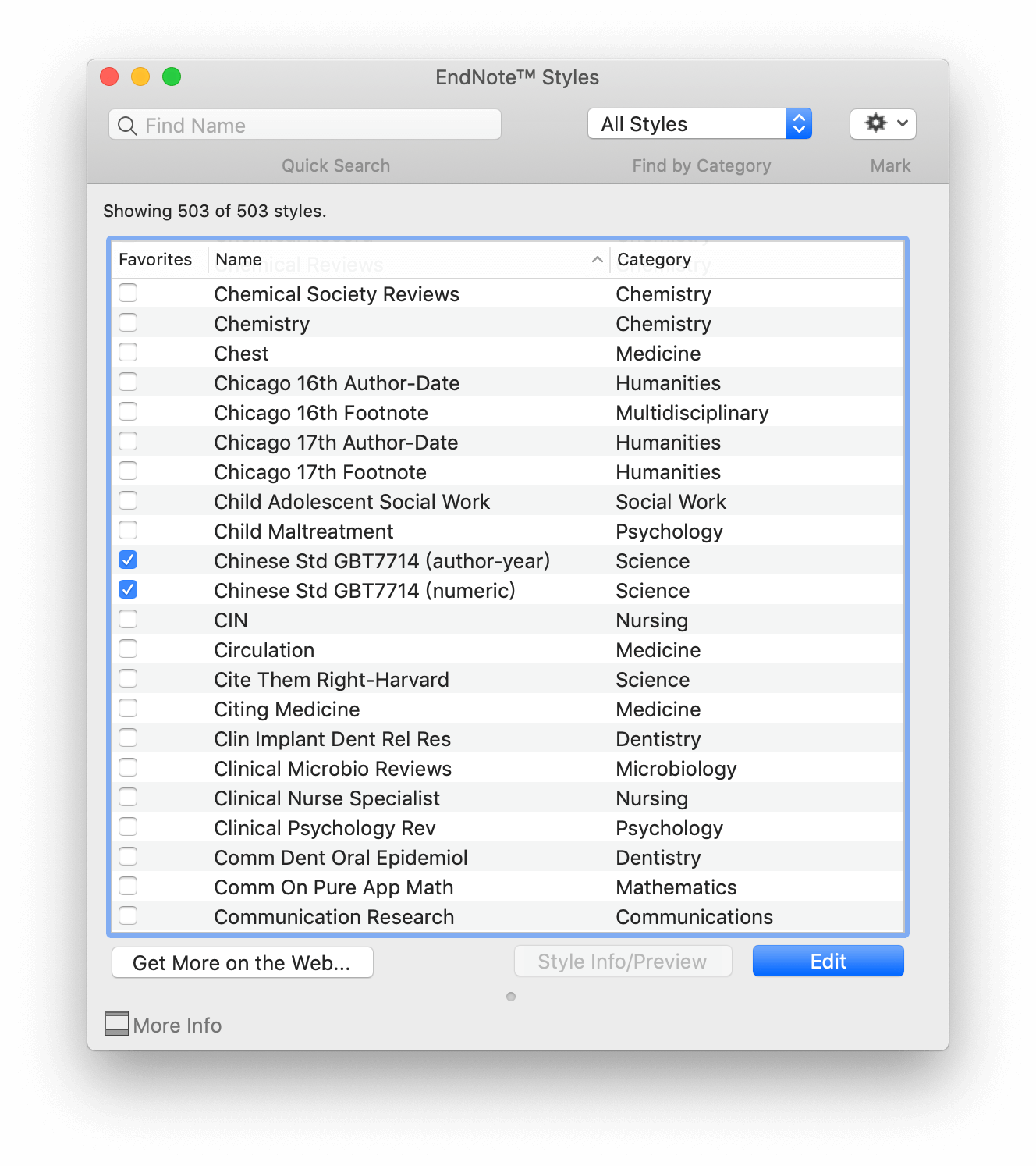Click the Multidisciplinary category cell
Image resolution: width=1036 pixels, height=1166 pixels.
tap(692, 413)
